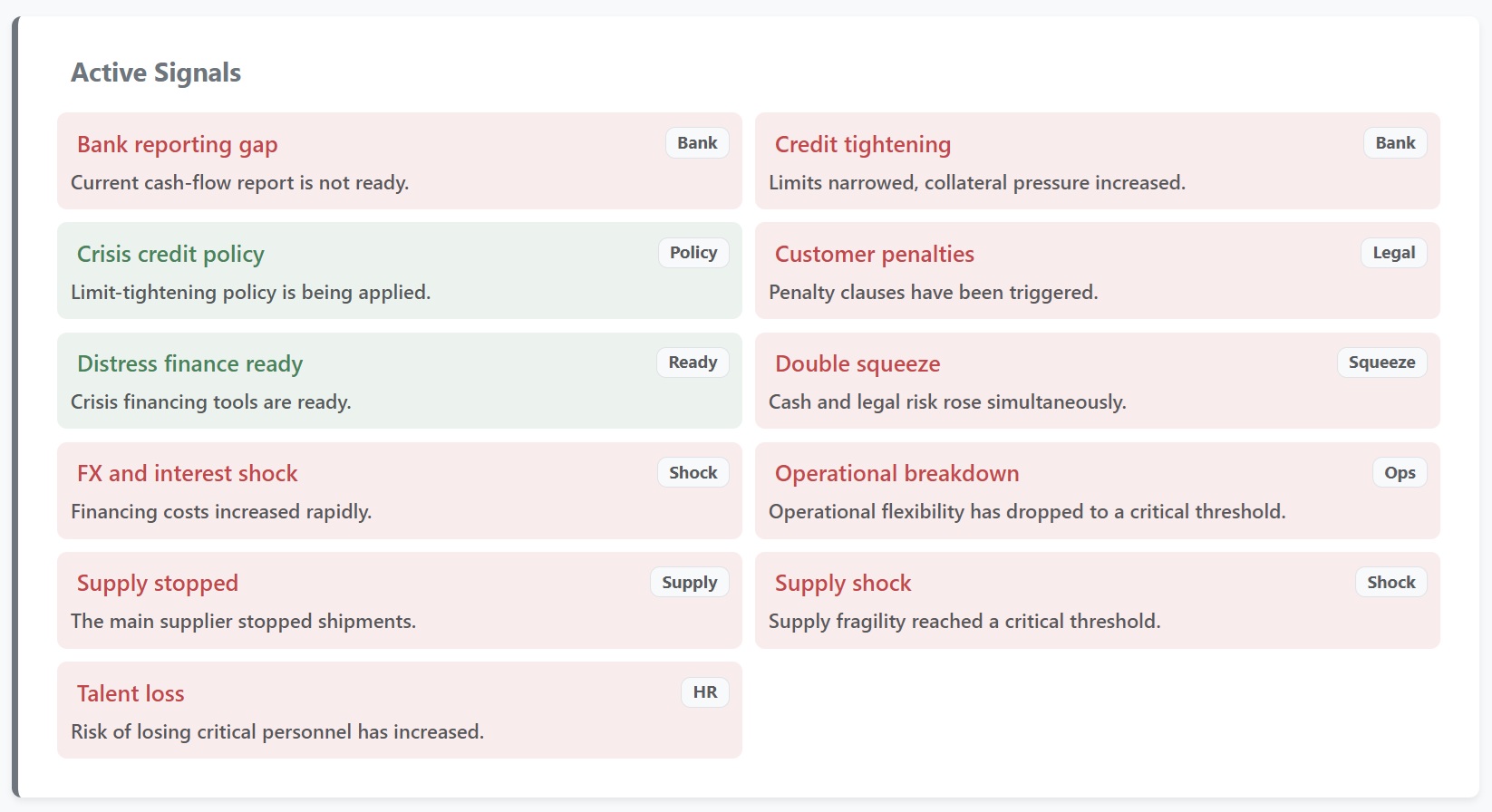
Task: Select the Ready tag badge
Action: click(x=693, y=362)
